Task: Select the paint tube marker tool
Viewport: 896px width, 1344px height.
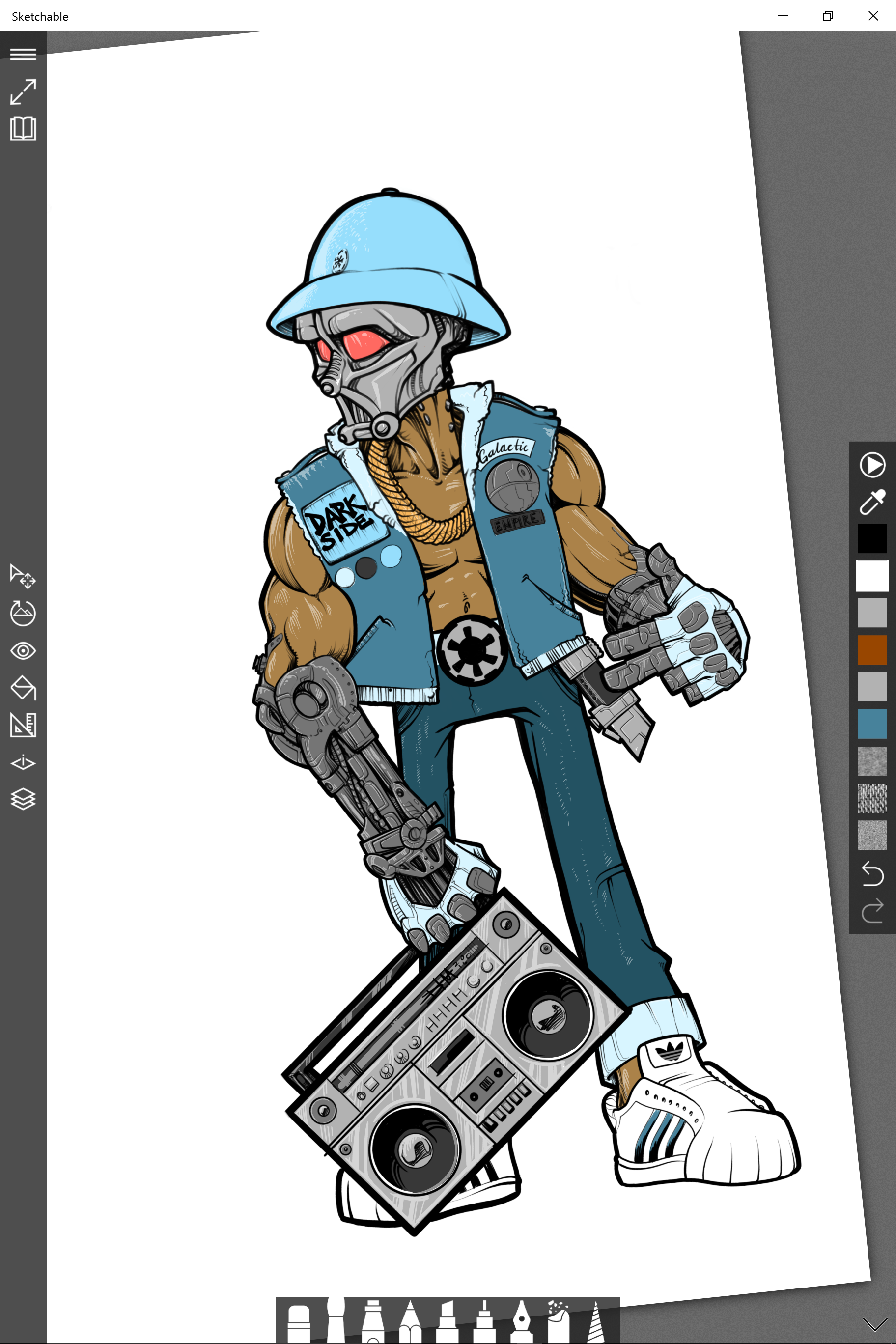Action: (x=372, y=1322)
